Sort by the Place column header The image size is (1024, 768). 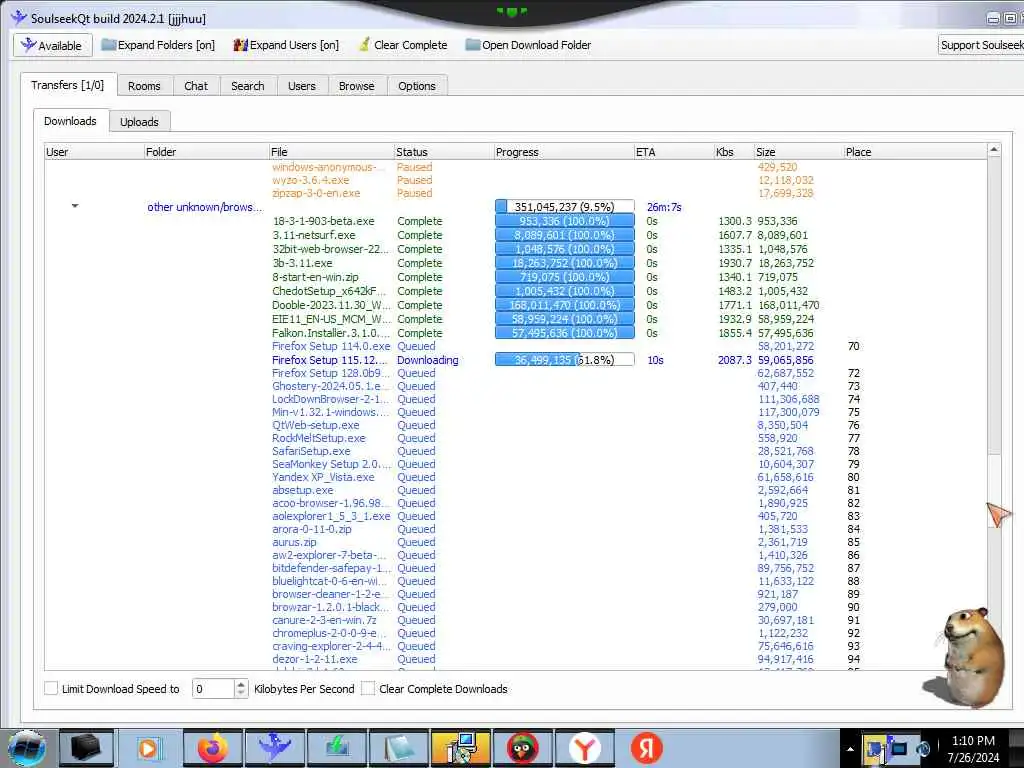click(x=915, y=152)
